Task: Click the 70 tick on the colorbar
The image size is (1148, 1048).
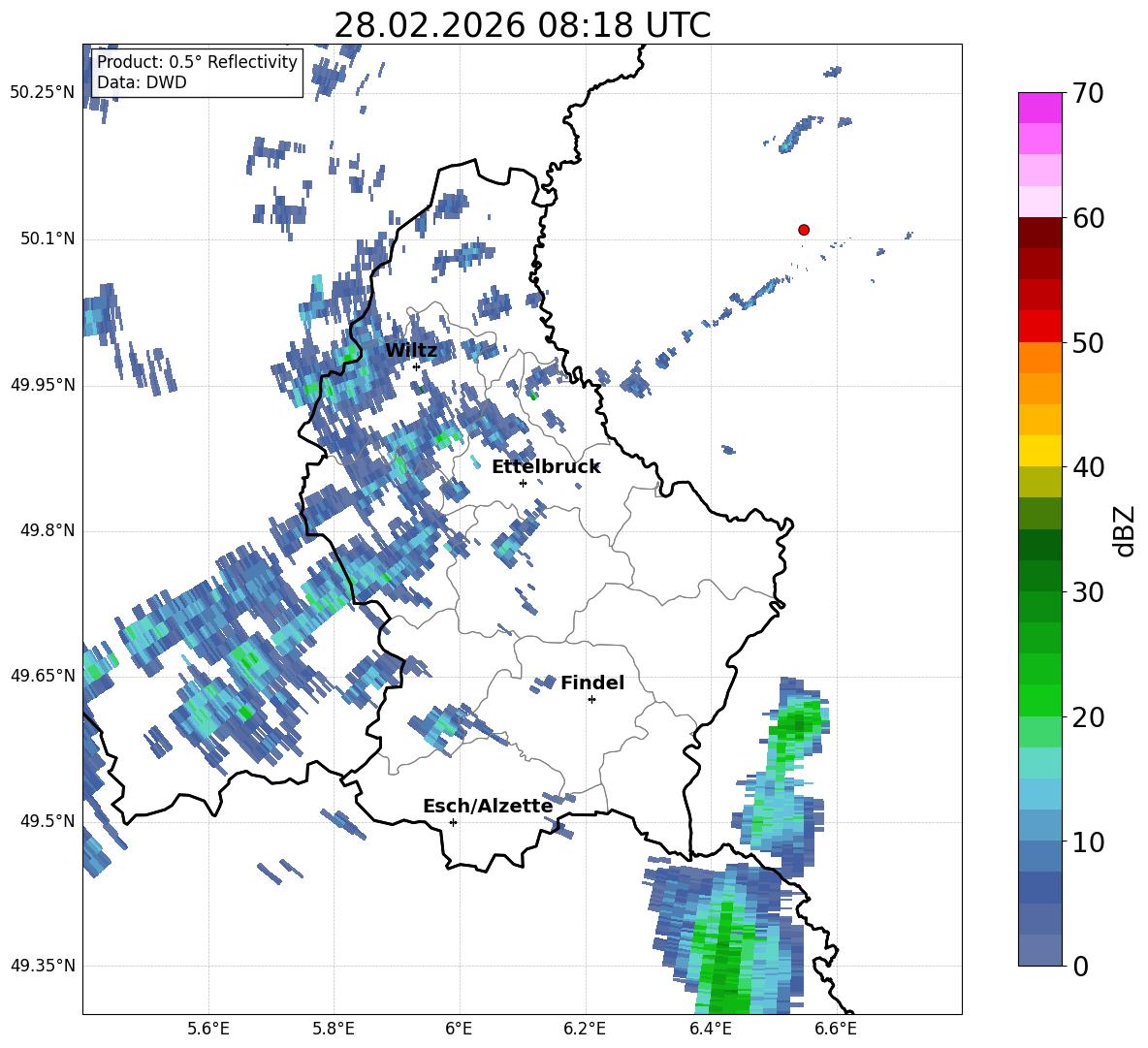Action: click(1088, 93)
